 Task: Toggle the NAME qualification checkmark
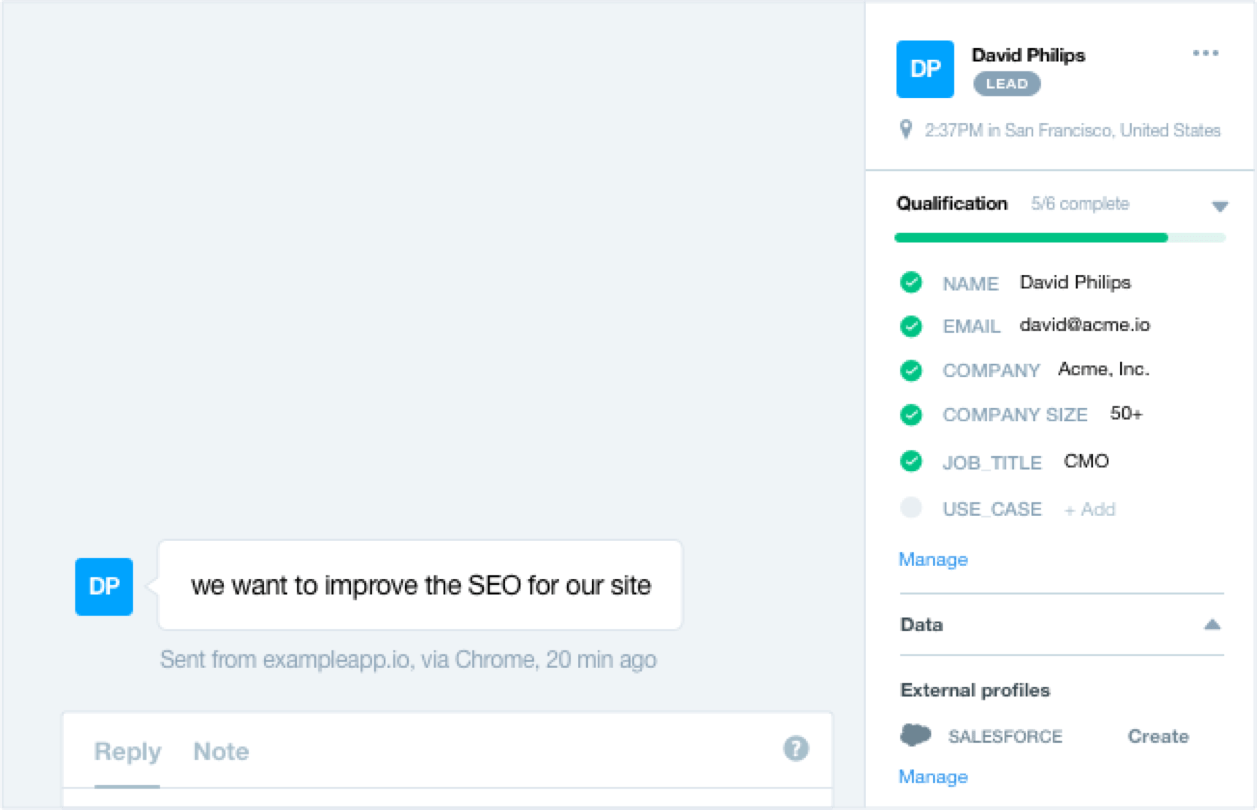tap(910, 283)
